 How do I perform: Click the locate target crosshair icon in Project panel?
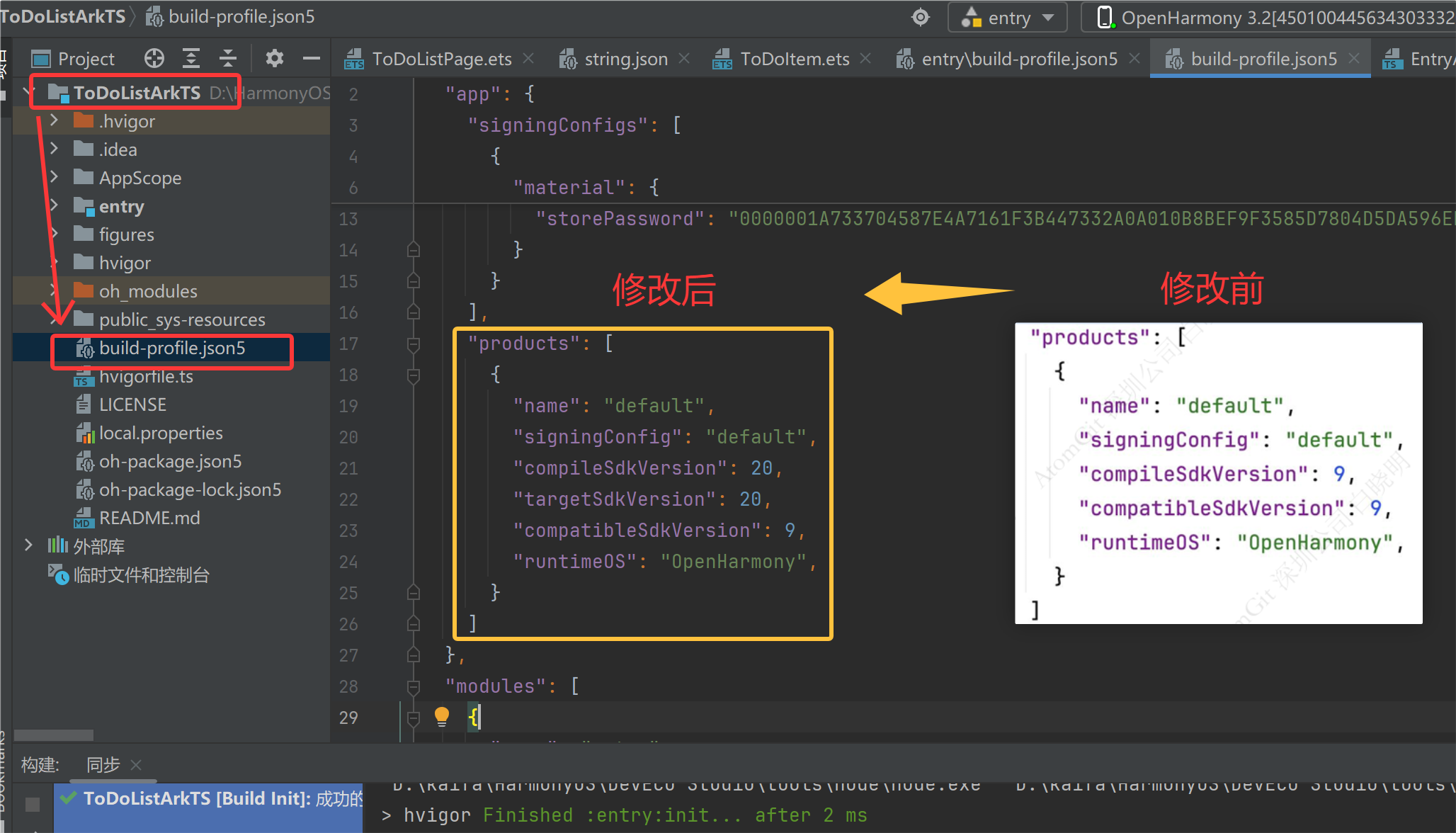154,58
